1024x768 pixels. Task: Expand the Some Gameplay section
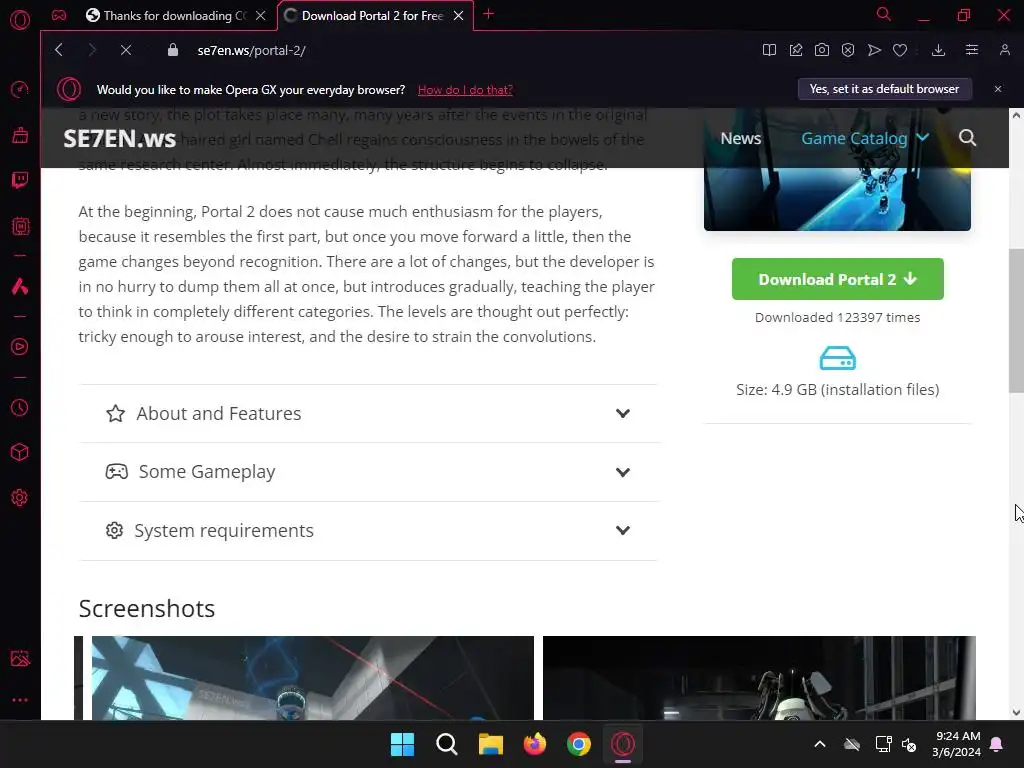(x=368, y=472)
